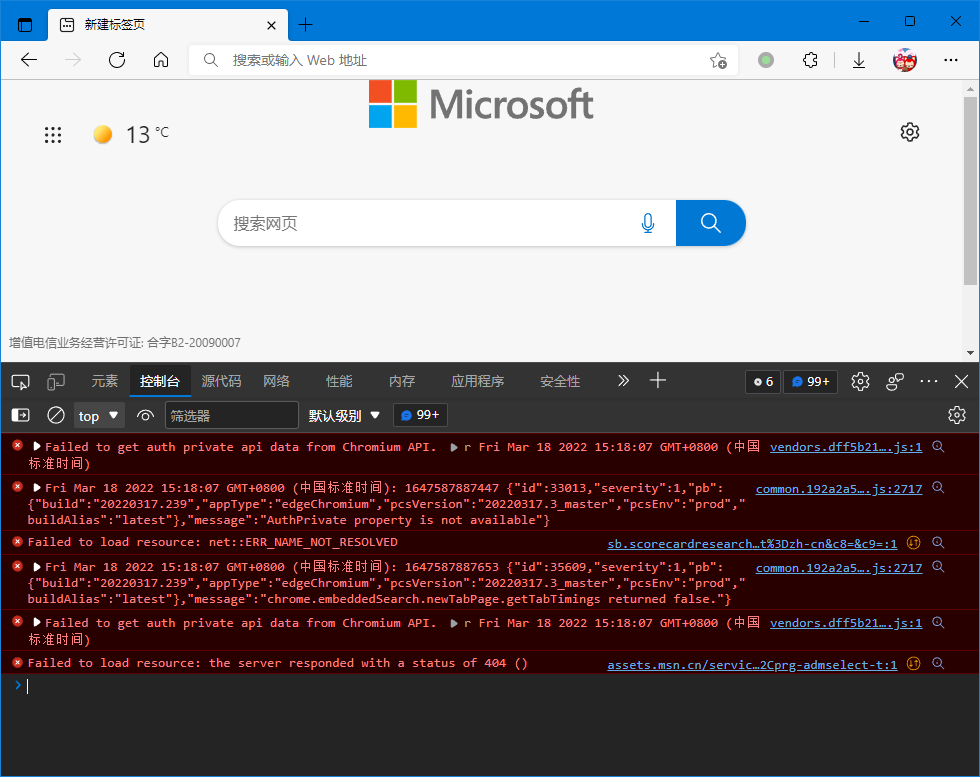Expand the object in first auth error
The height and width of the screenshot is (777, 980).
[454, 447]
